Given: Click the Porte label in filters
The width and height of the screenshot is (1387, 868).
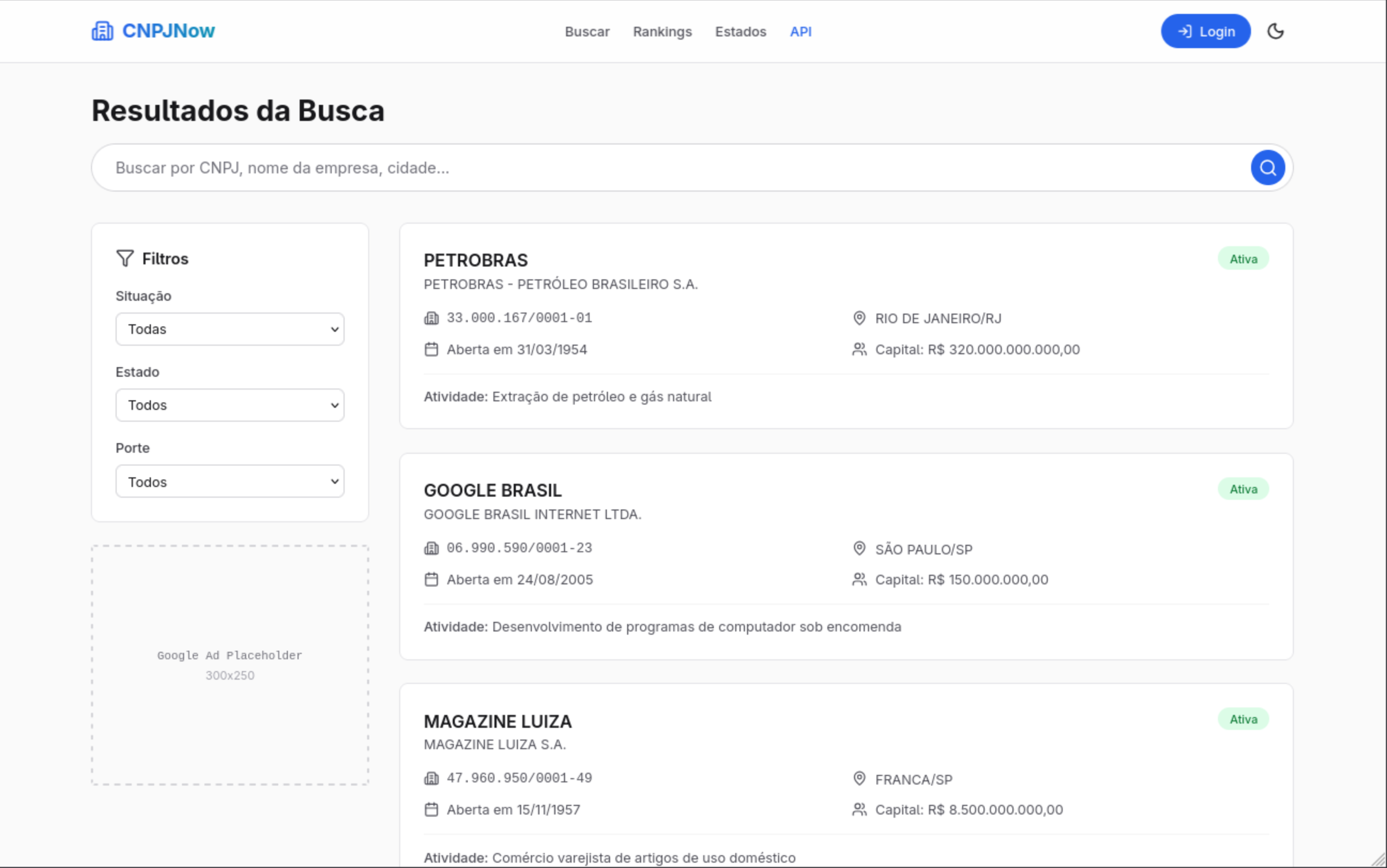Looking at the screenshot, I should click(x=133, y=448).
